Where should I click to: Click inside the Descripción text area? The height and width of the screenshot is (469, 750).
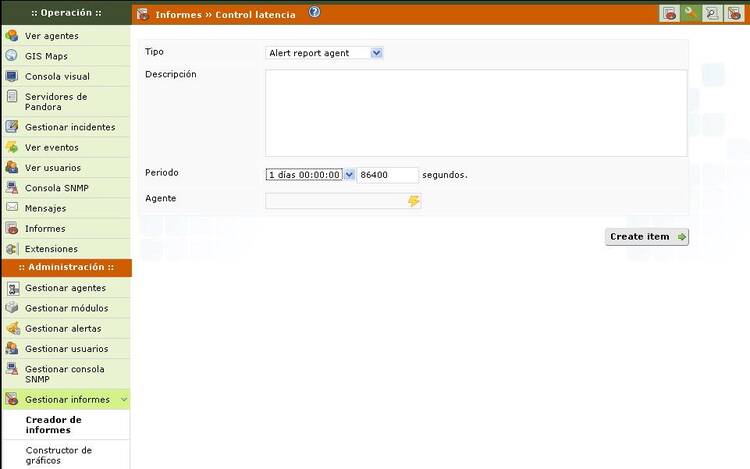coord(475,112)
